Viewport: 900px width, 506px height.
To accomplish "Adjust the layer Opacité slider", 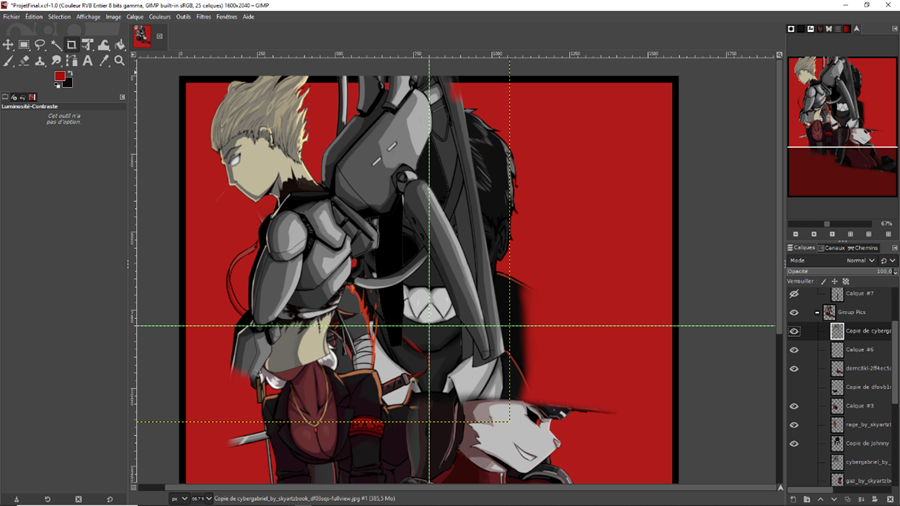I will click(x=840, y=271).
